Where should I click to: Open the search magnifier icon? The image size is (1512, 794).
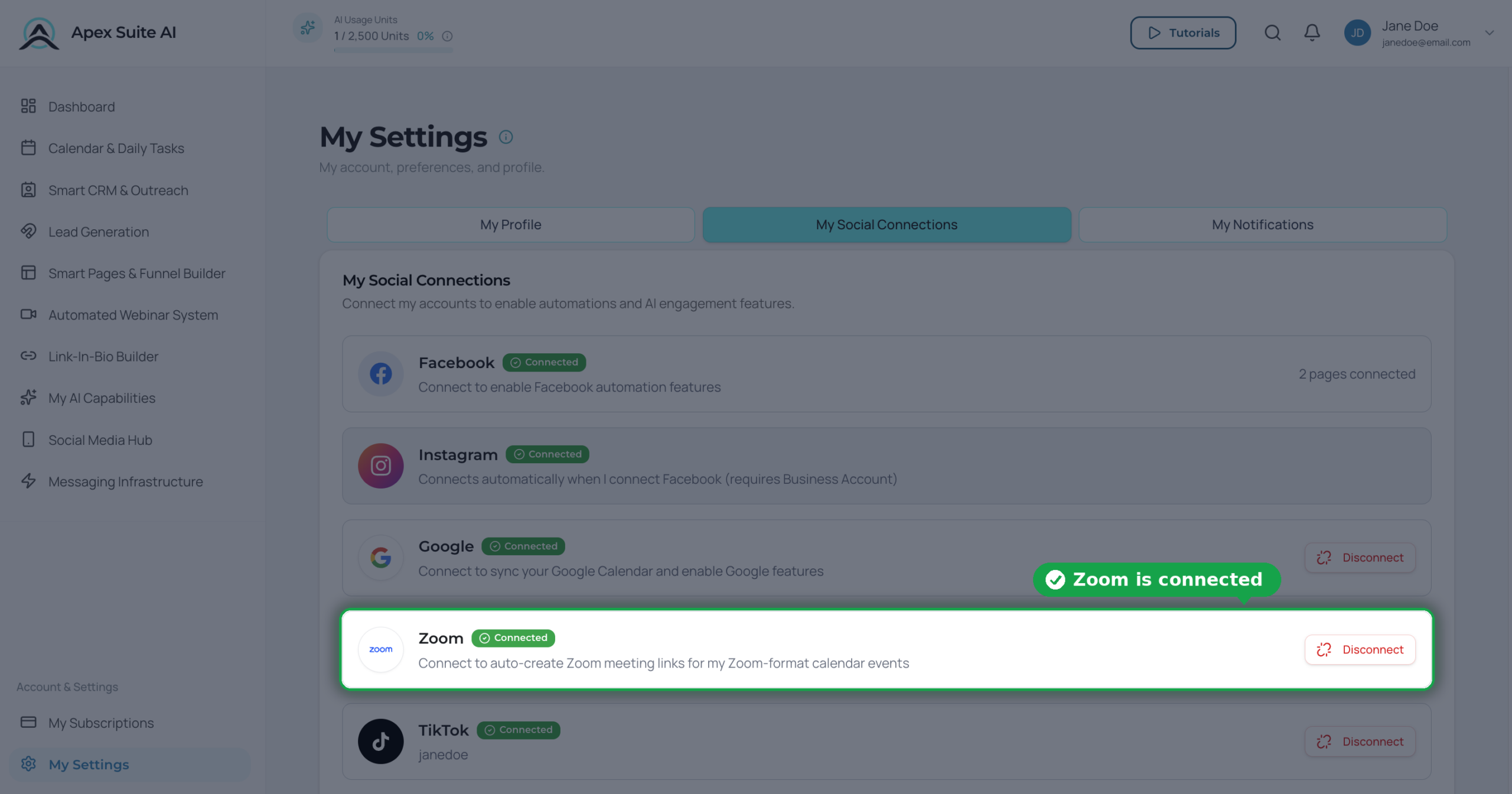[1272, 32]
